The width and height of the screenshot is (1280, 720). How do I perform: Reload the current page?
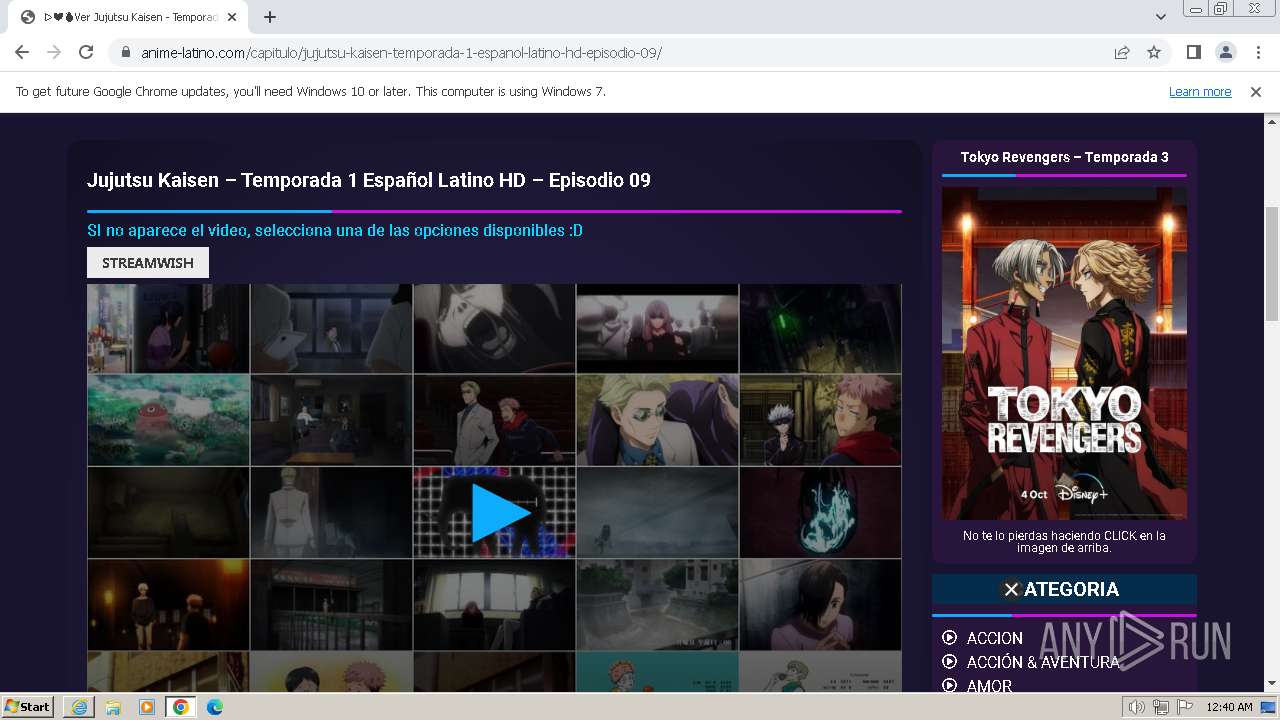(86, 52)
